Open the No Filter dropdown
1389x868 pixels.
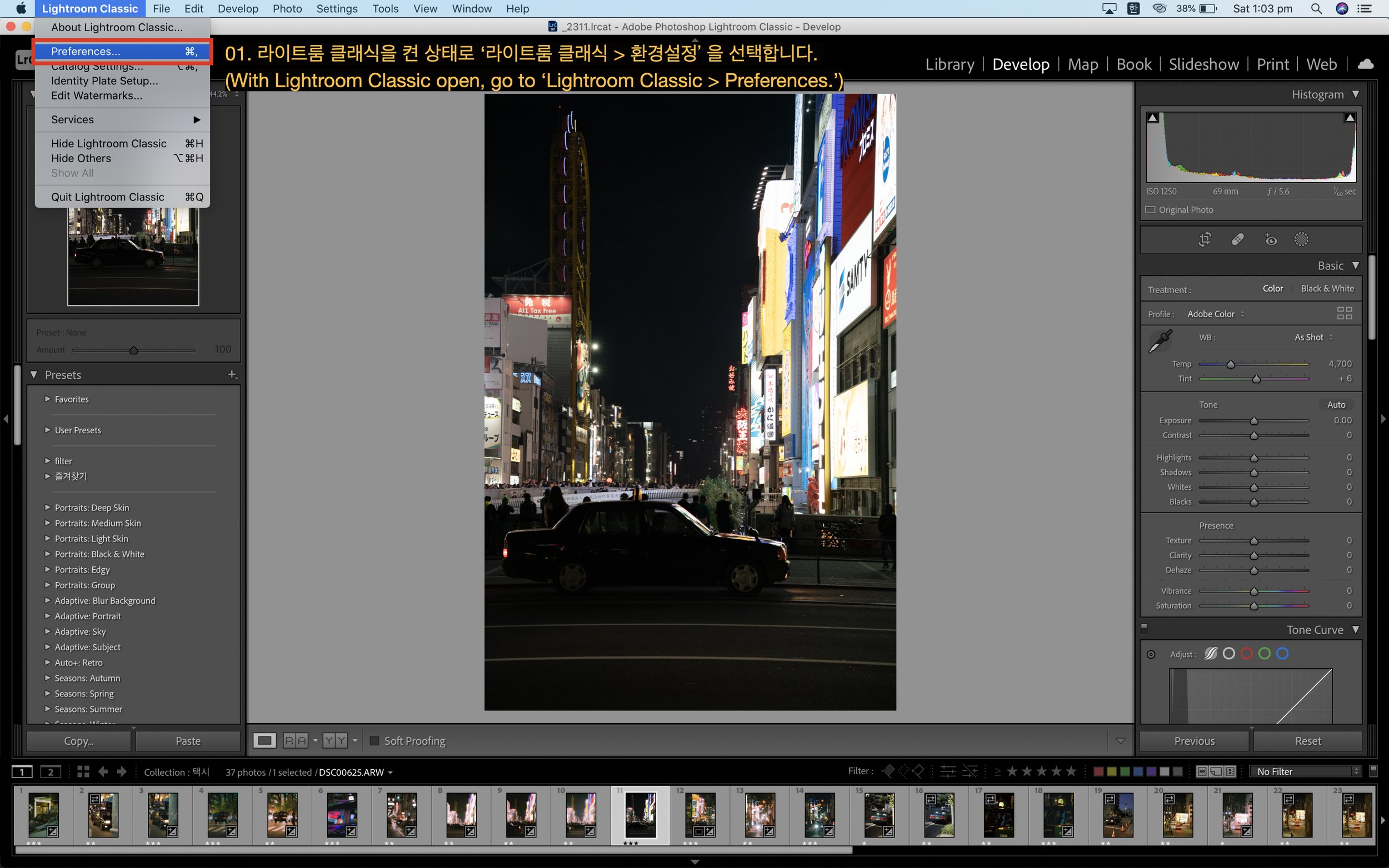1305,771
